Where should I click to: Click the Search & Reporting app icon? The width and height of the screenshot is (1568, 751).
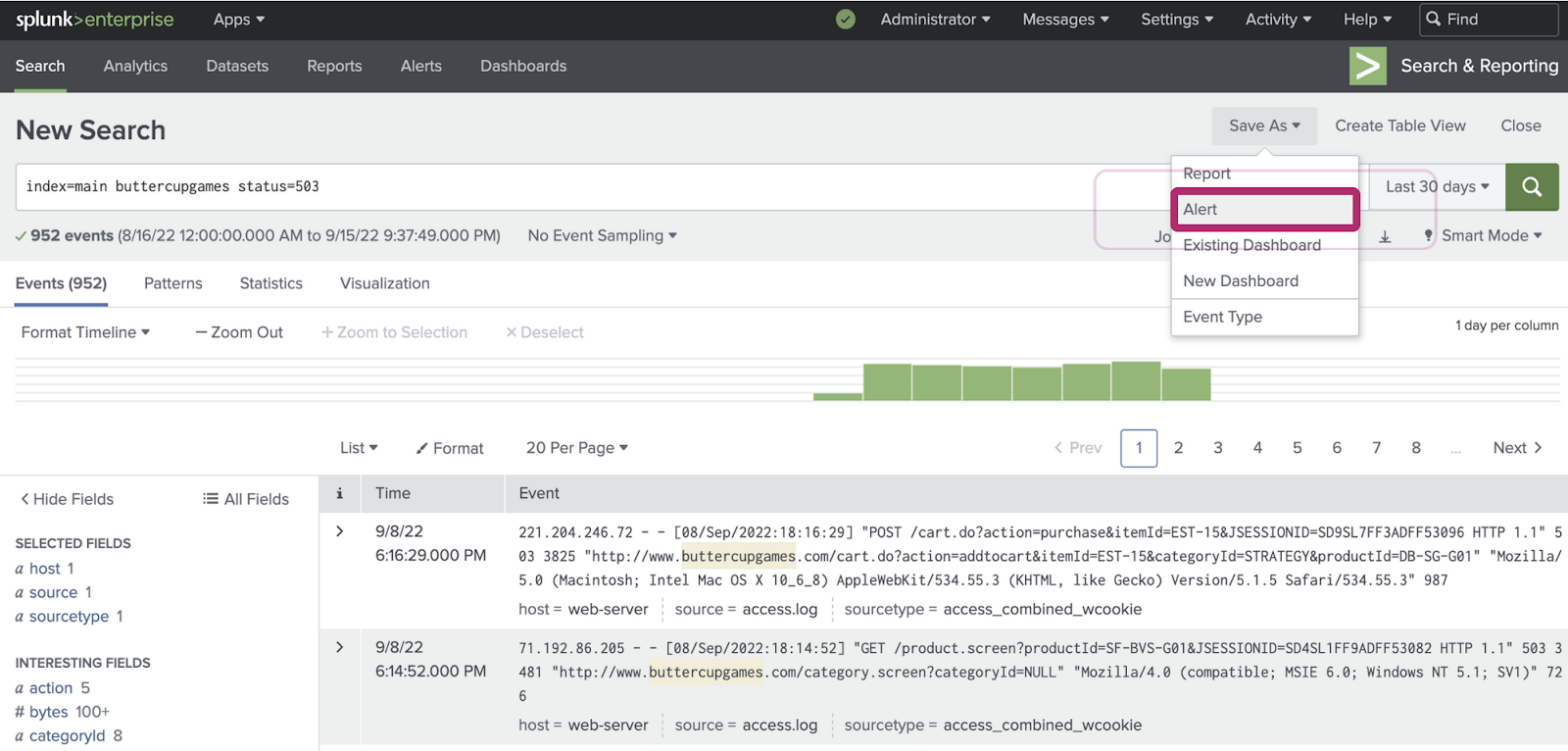pos(1367,66)
